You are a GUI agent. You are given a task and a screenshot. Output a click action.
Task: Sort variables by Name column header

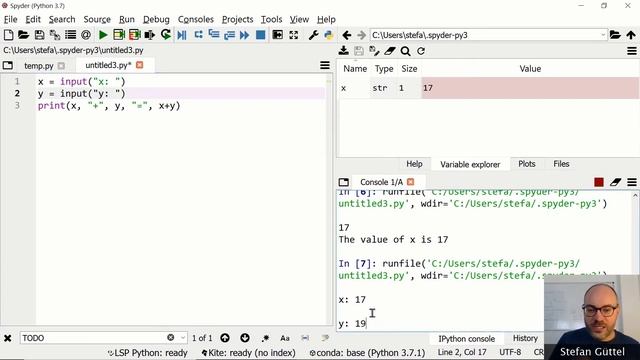pyautogui.click(x=355, y=69)
